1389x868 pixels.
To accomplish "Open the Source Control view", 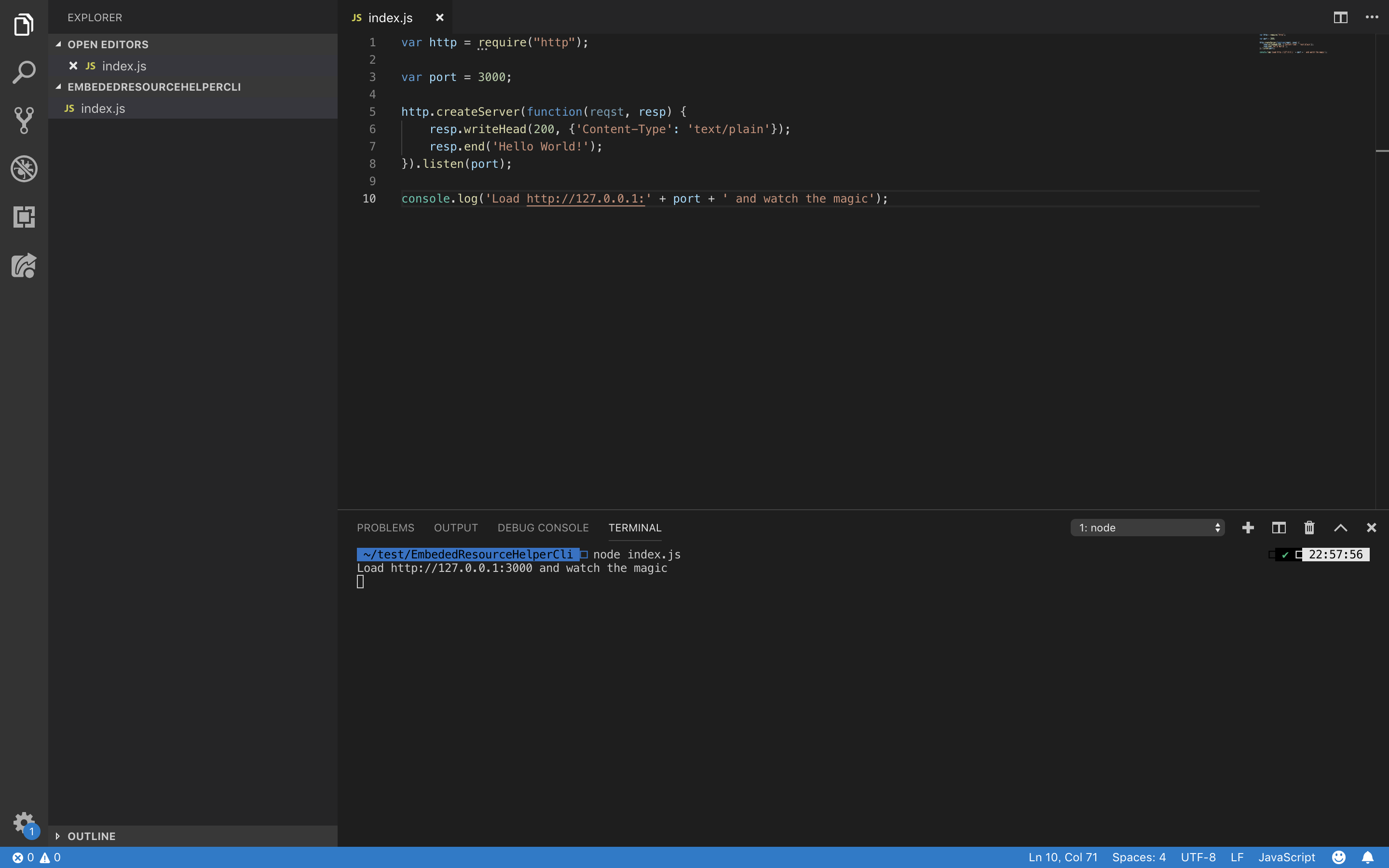I will tap(24, 121).
